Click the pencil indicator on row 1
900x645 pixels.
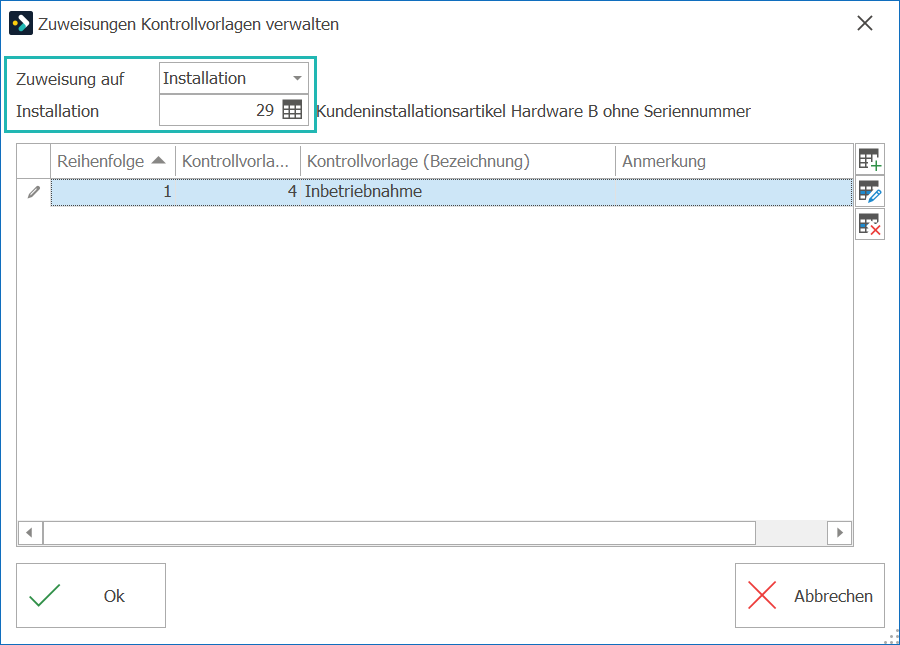click(x=34, y=192)
